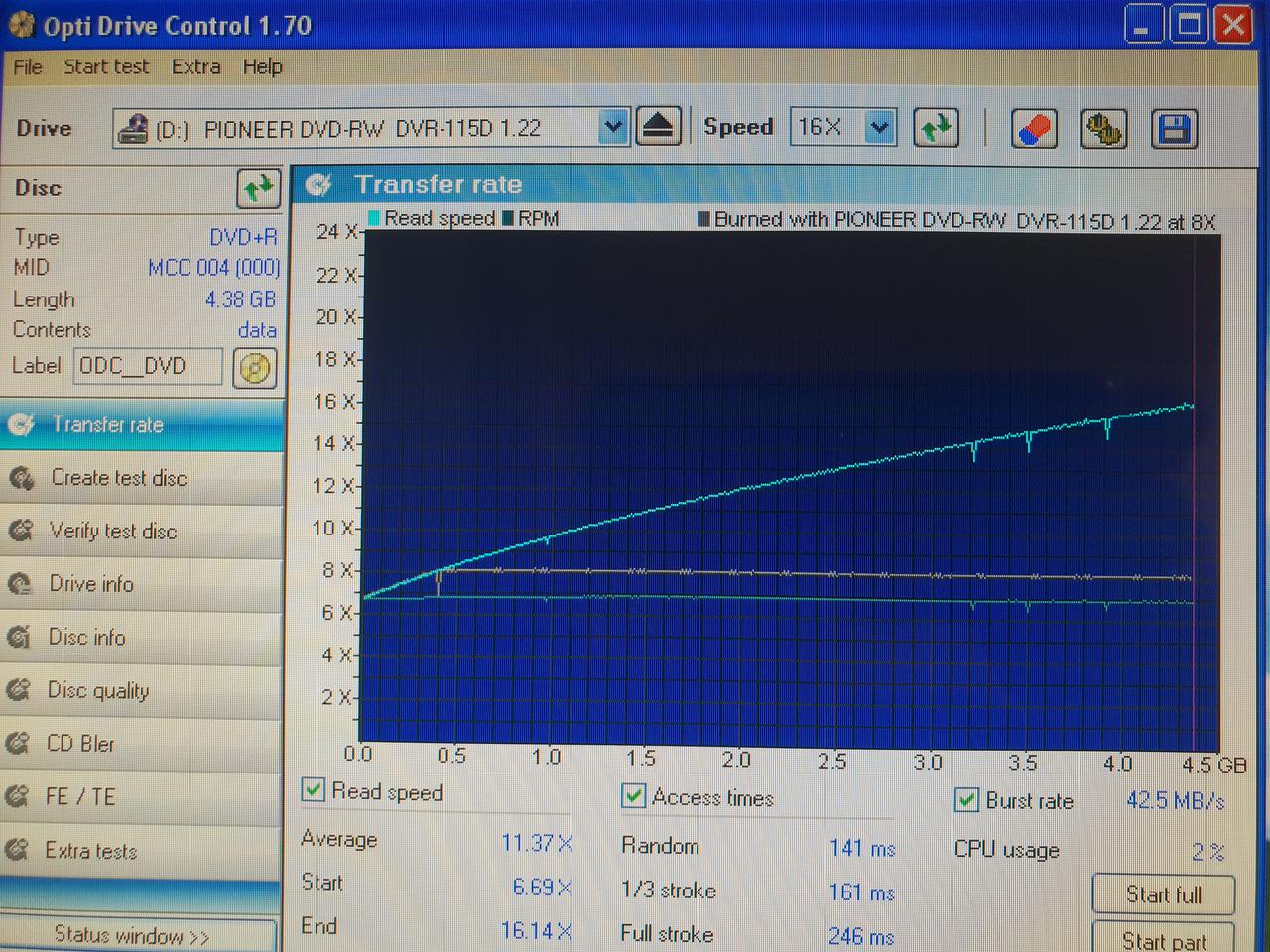Go to the FE / TE test

coord(142,796)
